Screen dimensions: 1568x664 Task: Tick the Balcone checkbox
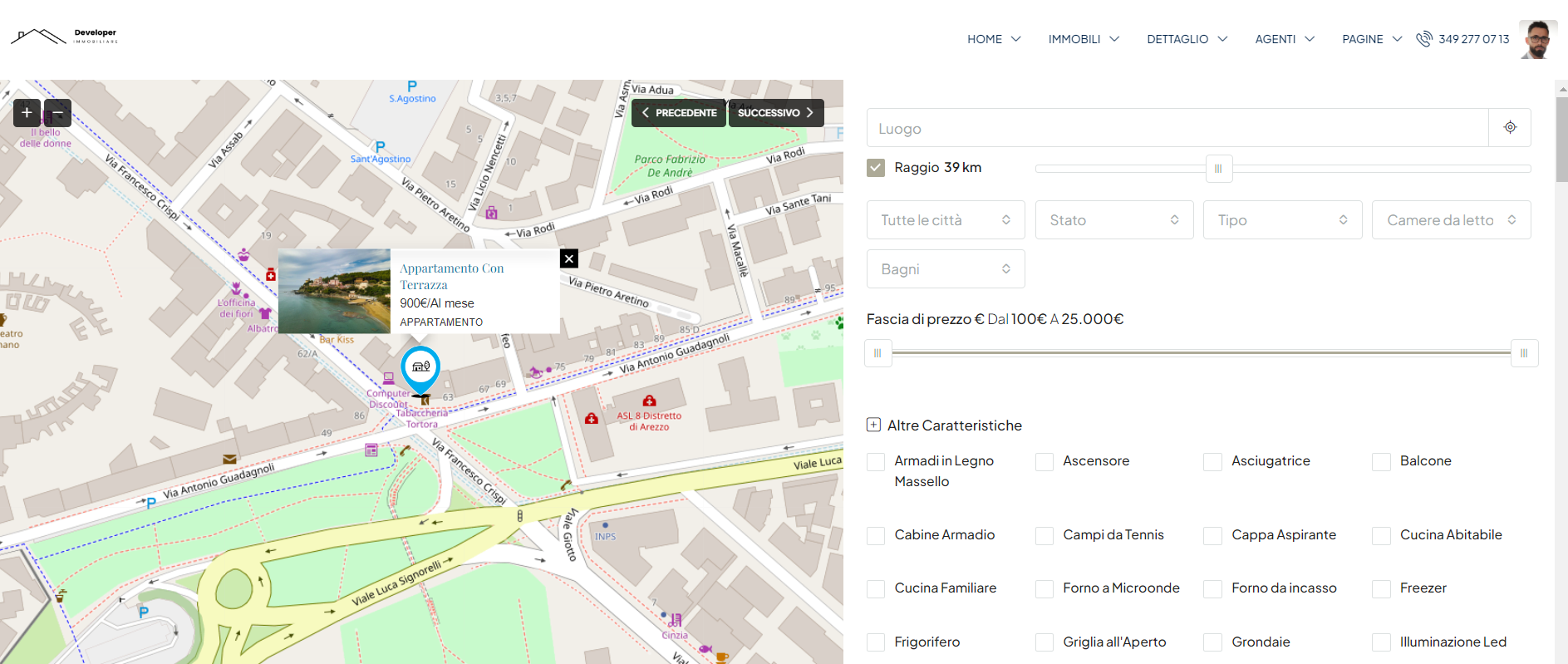1381,462
